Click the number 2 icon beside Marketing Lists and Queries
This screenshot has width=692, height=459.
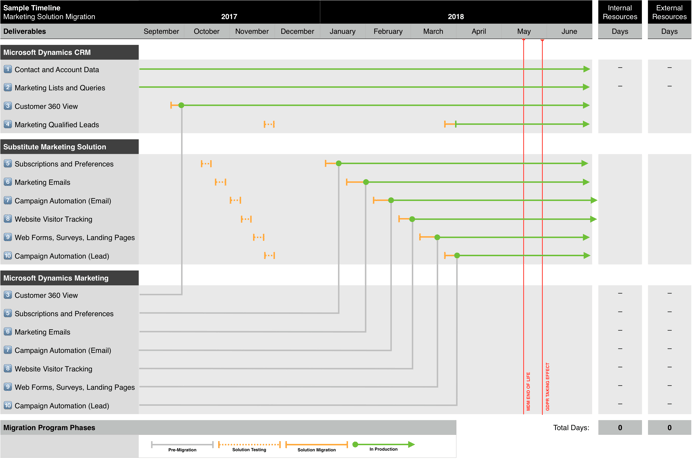tap(8, 87)
